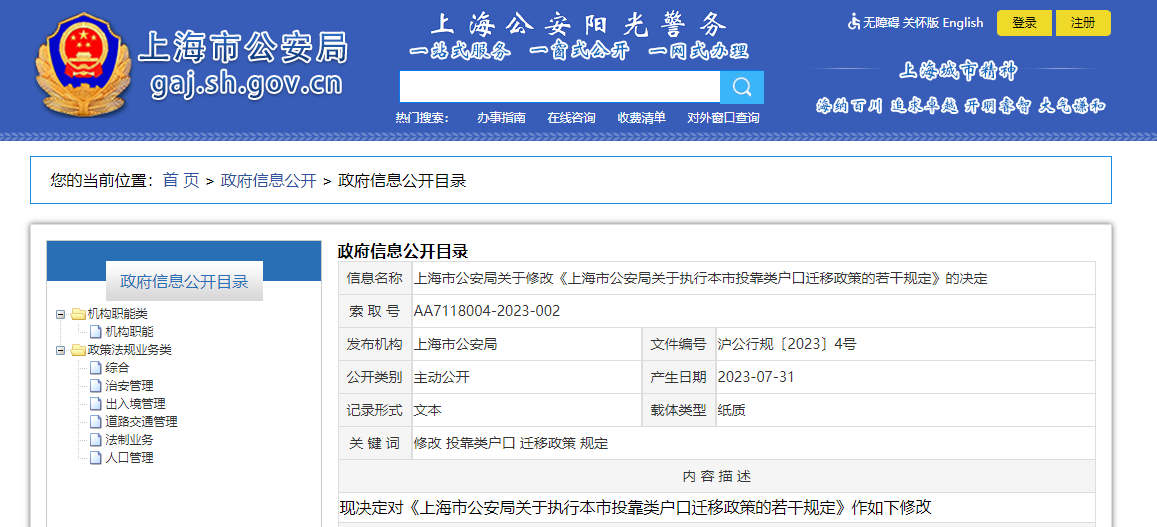Open 出入境管理 in the directory tree
1157x527 pixels.
coord(135,404)
